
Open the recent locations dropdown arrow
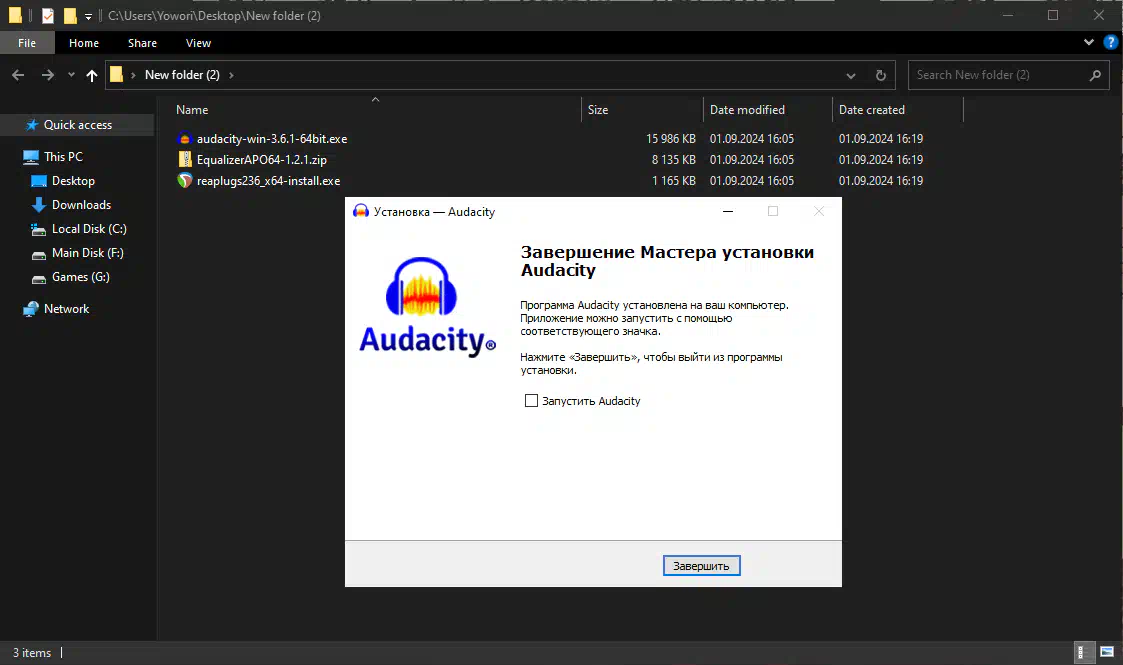(x=71, y=75)
